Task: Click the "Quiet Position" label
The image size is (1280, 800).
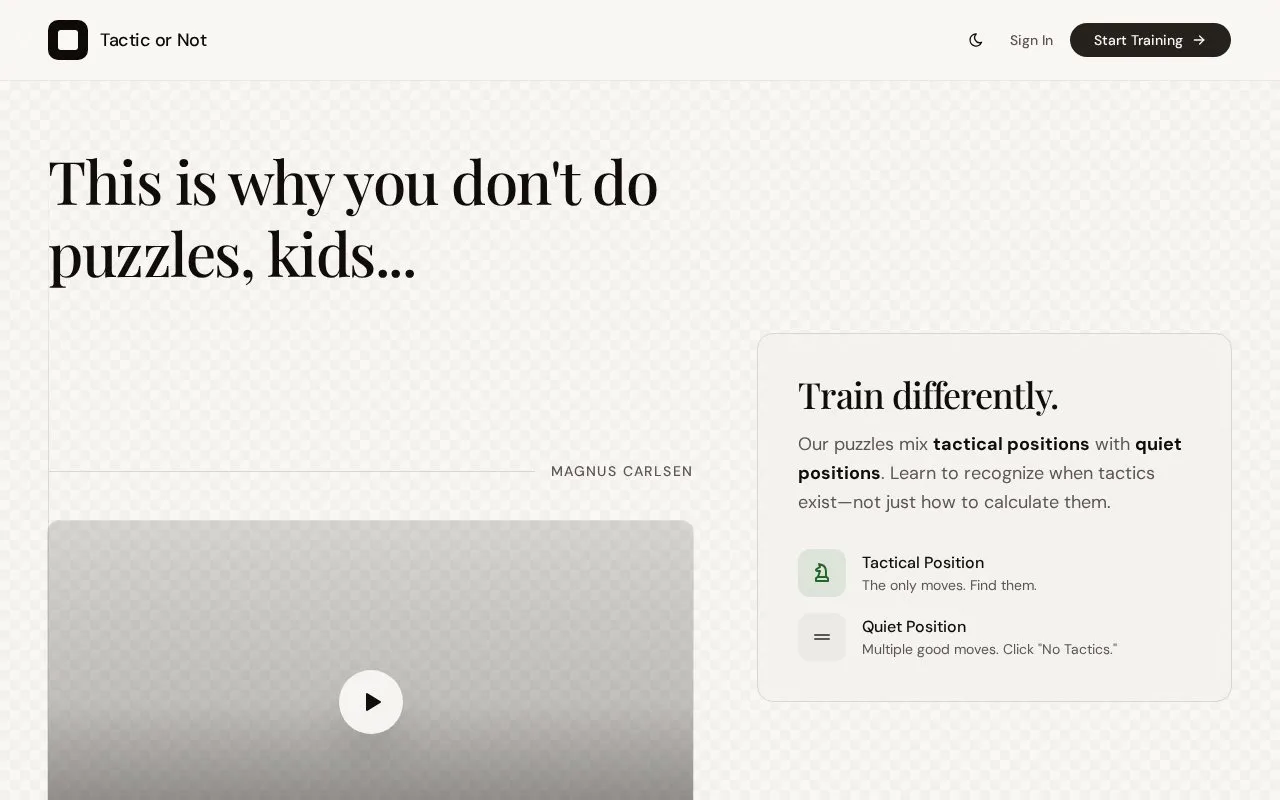Action: [914, 627]
